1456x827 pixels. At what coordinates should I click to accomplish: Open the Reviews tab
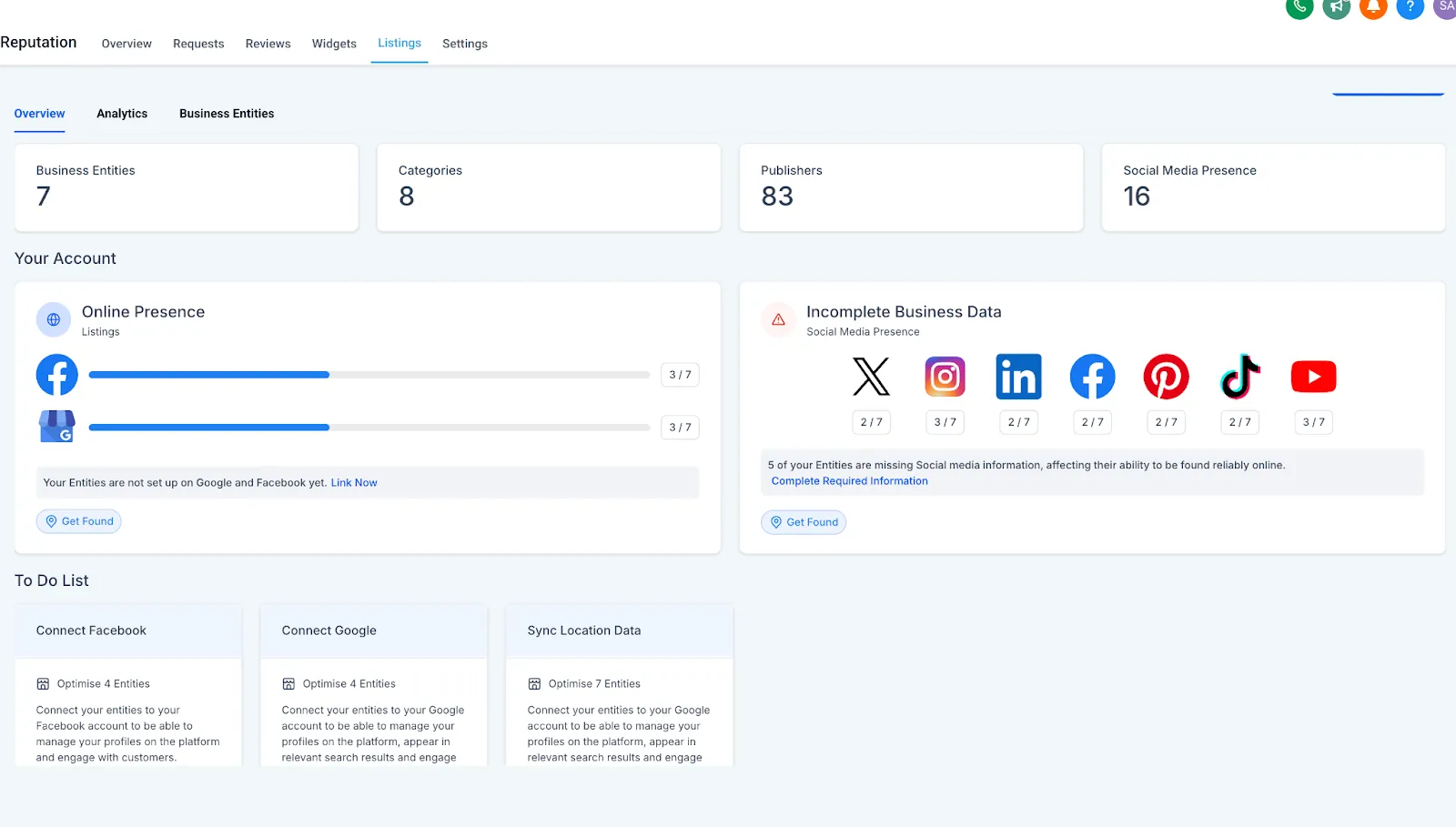[268, 44]
